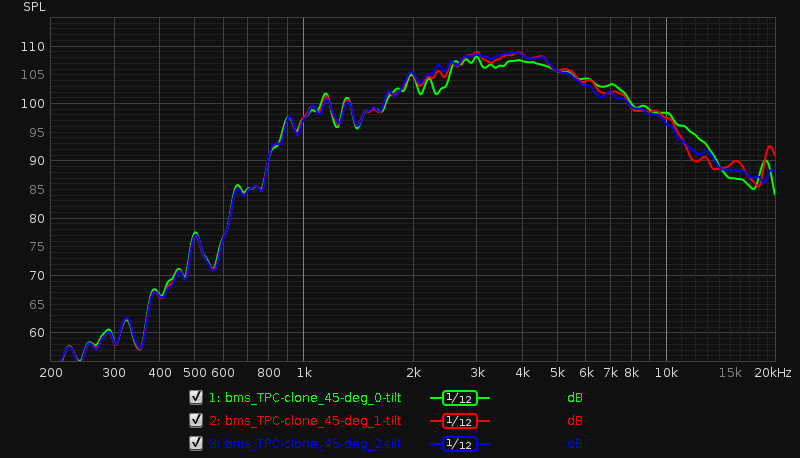Click the 110 dB axis value
Screen dimensions: 800x458
click(33, 46)
